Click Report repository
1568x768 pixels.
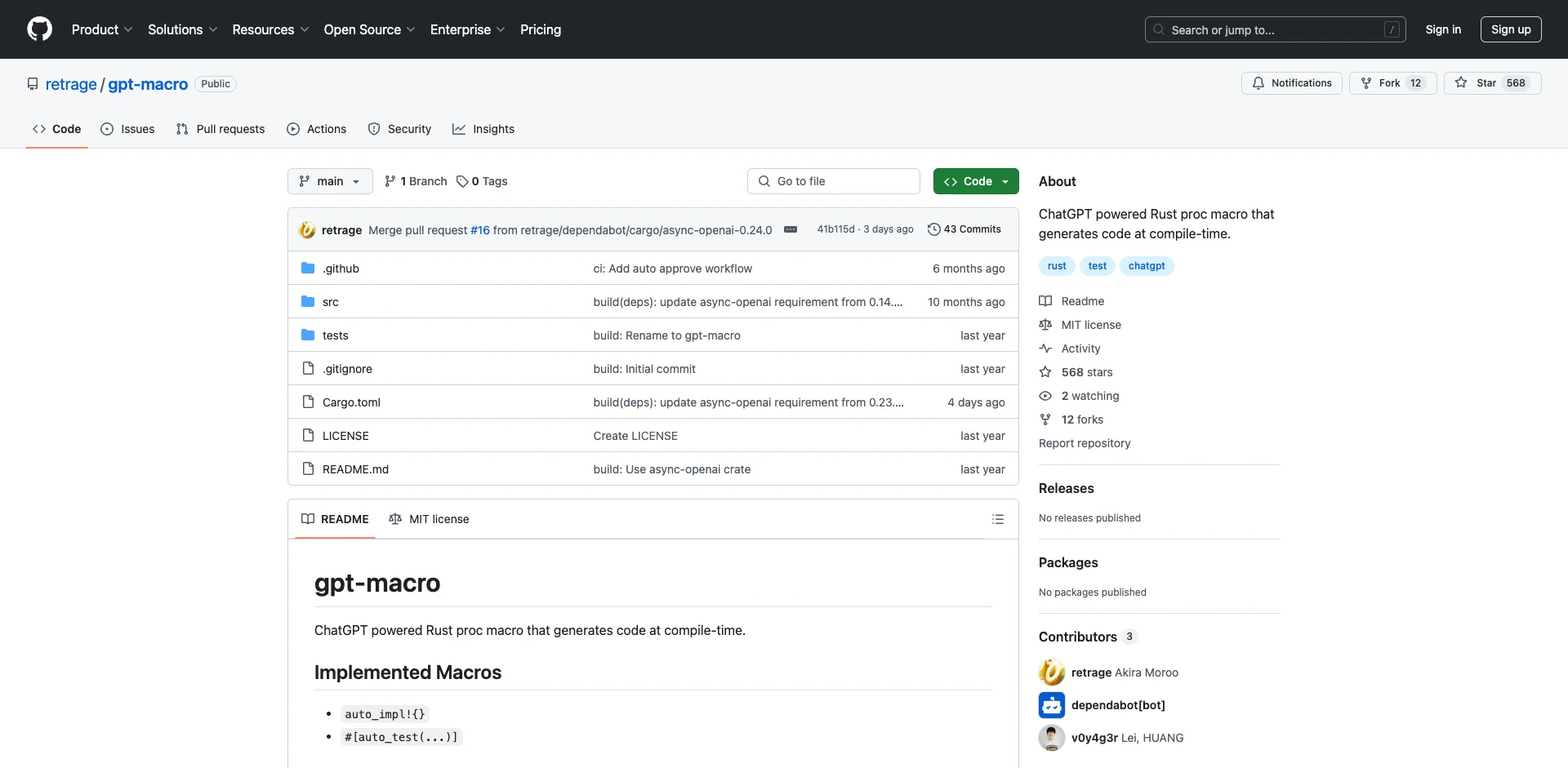(x=1085, y=443)
